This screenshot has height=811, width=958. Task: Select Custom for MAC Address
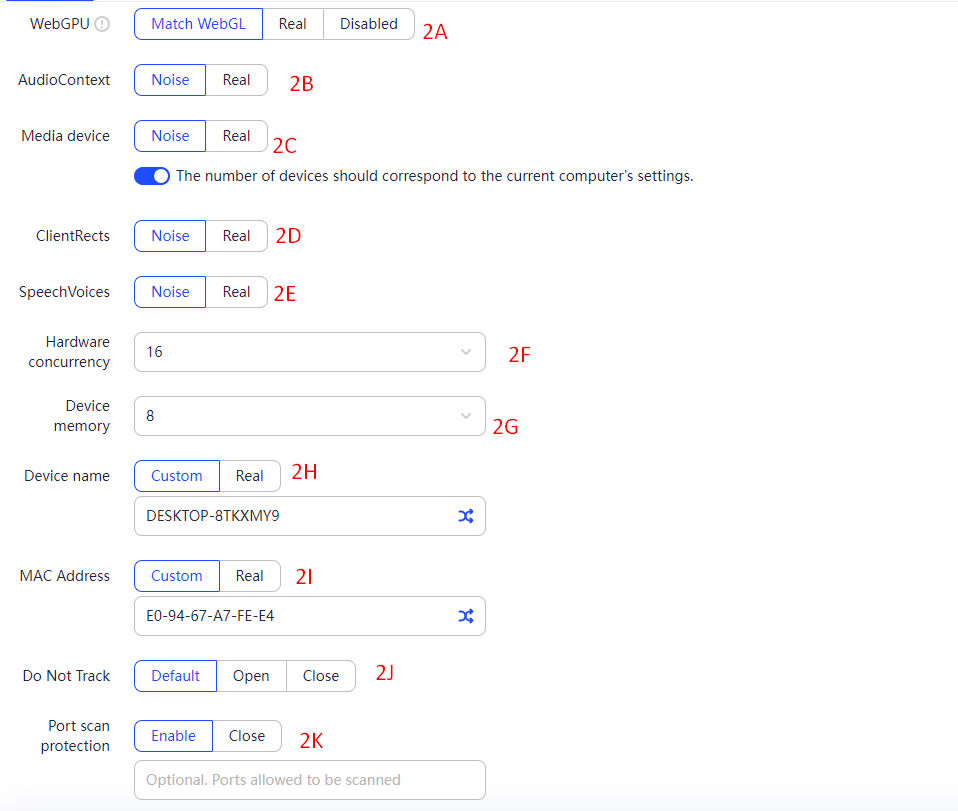[x=177, y=576]
